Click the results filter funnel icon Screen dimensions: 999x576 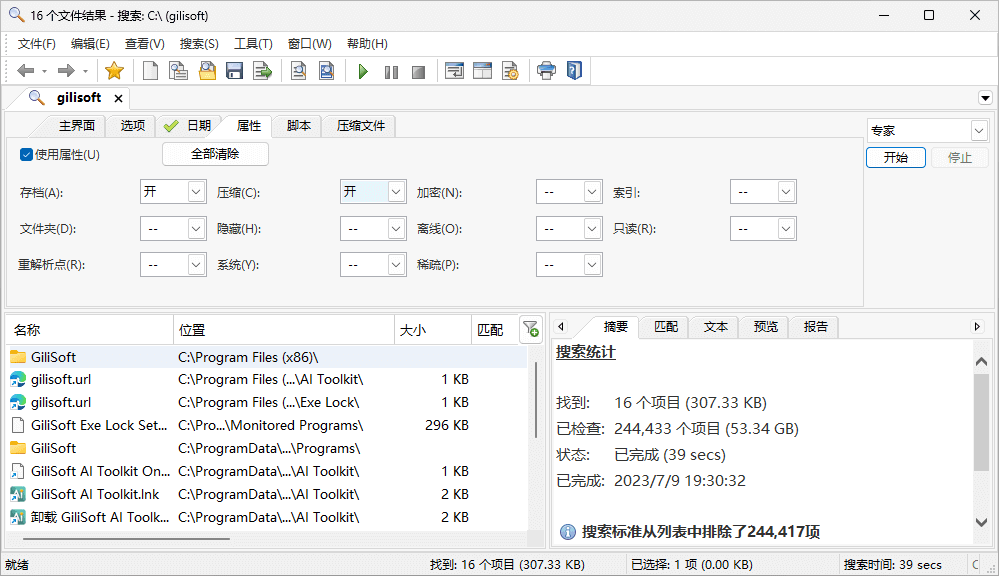point(531,329)
